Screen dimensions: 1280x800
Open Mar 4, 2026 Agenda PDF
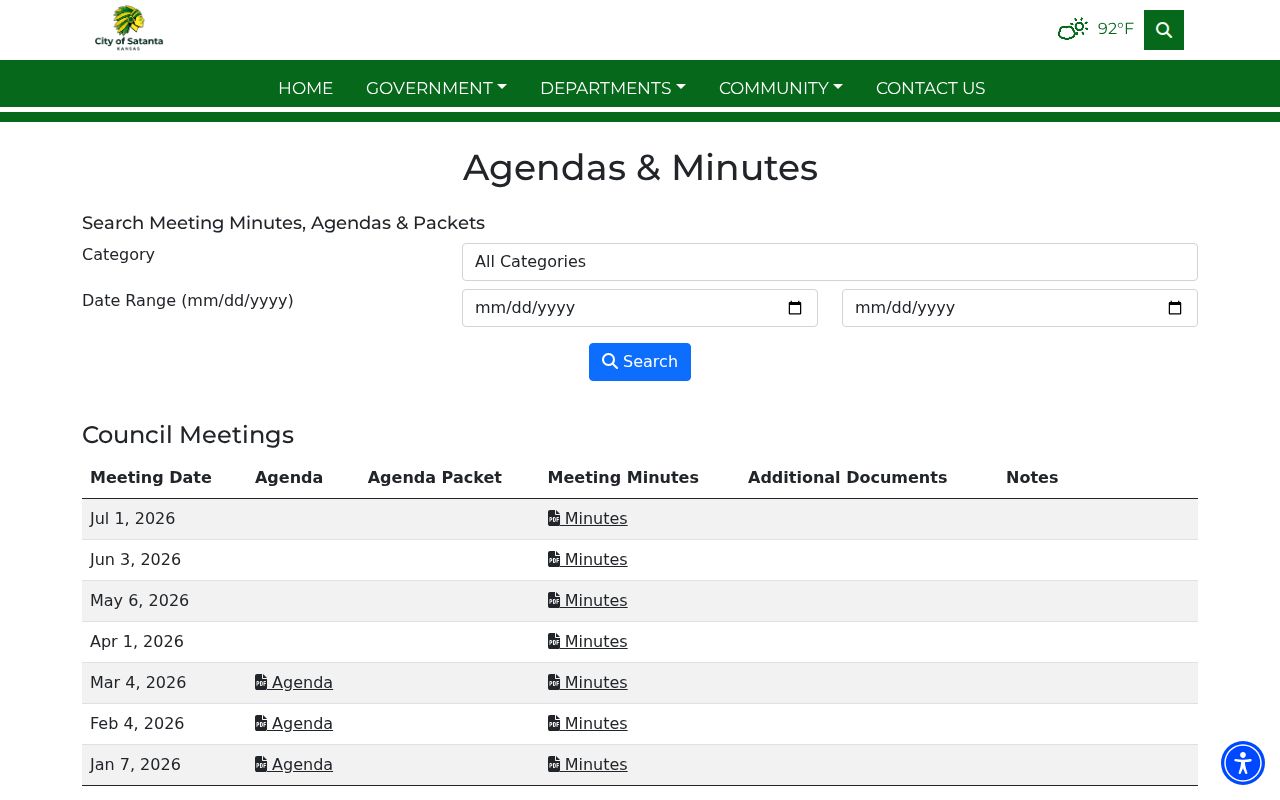[x=294, y=682]
